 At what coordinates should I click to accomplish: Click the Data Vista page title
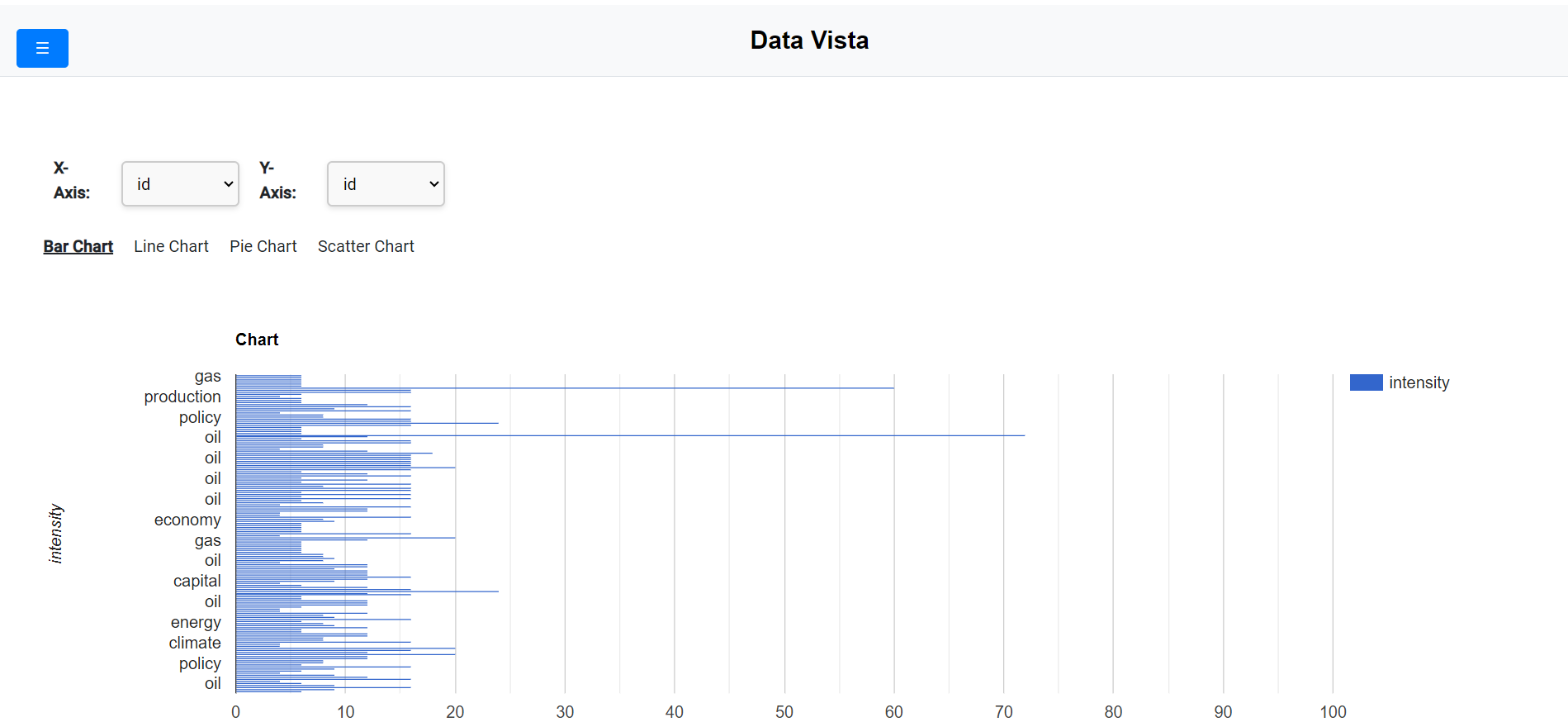click(809, 40)
